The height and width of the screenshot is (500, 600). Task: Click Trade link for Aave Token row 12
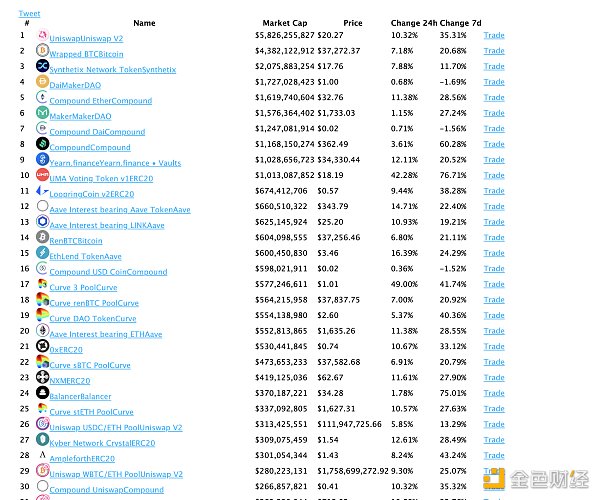494,207
